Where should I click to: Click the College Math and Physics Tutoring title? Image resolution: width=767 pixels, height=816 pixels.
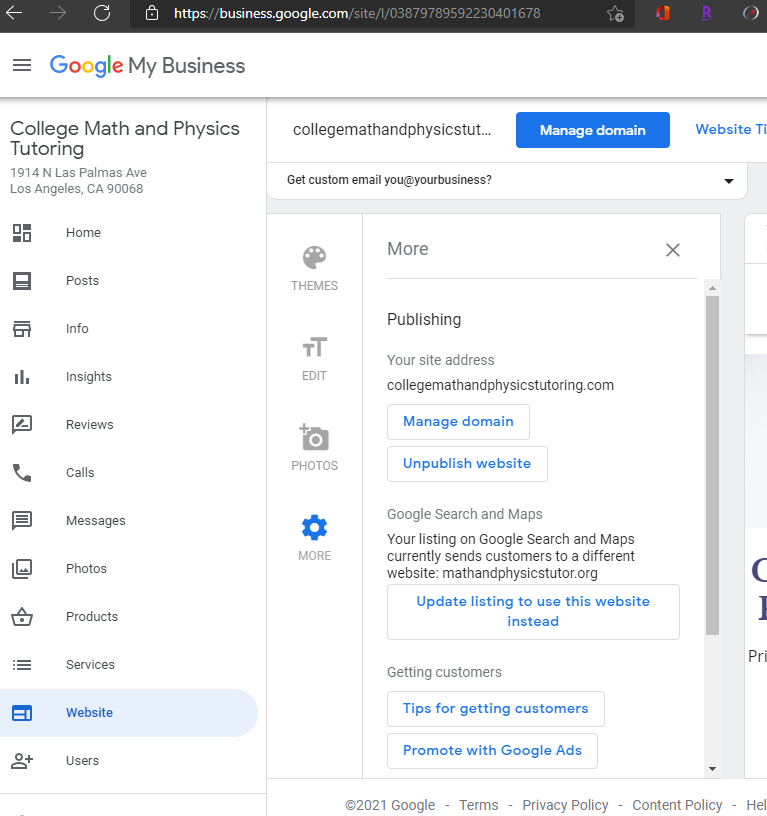coord(125,138)
